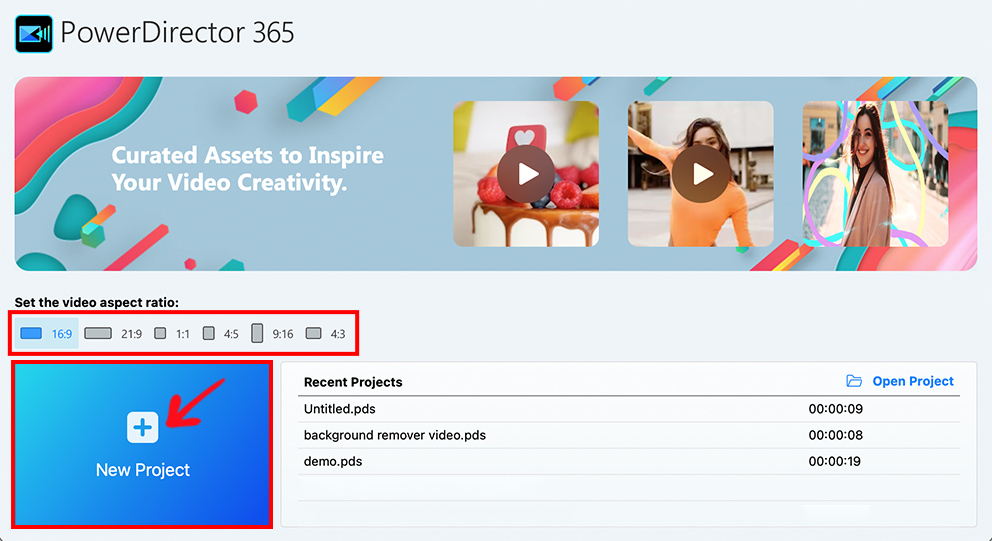992x541 pixels.
Task: Select the 21:9 aspect ratio
Action: coord(113,333)
